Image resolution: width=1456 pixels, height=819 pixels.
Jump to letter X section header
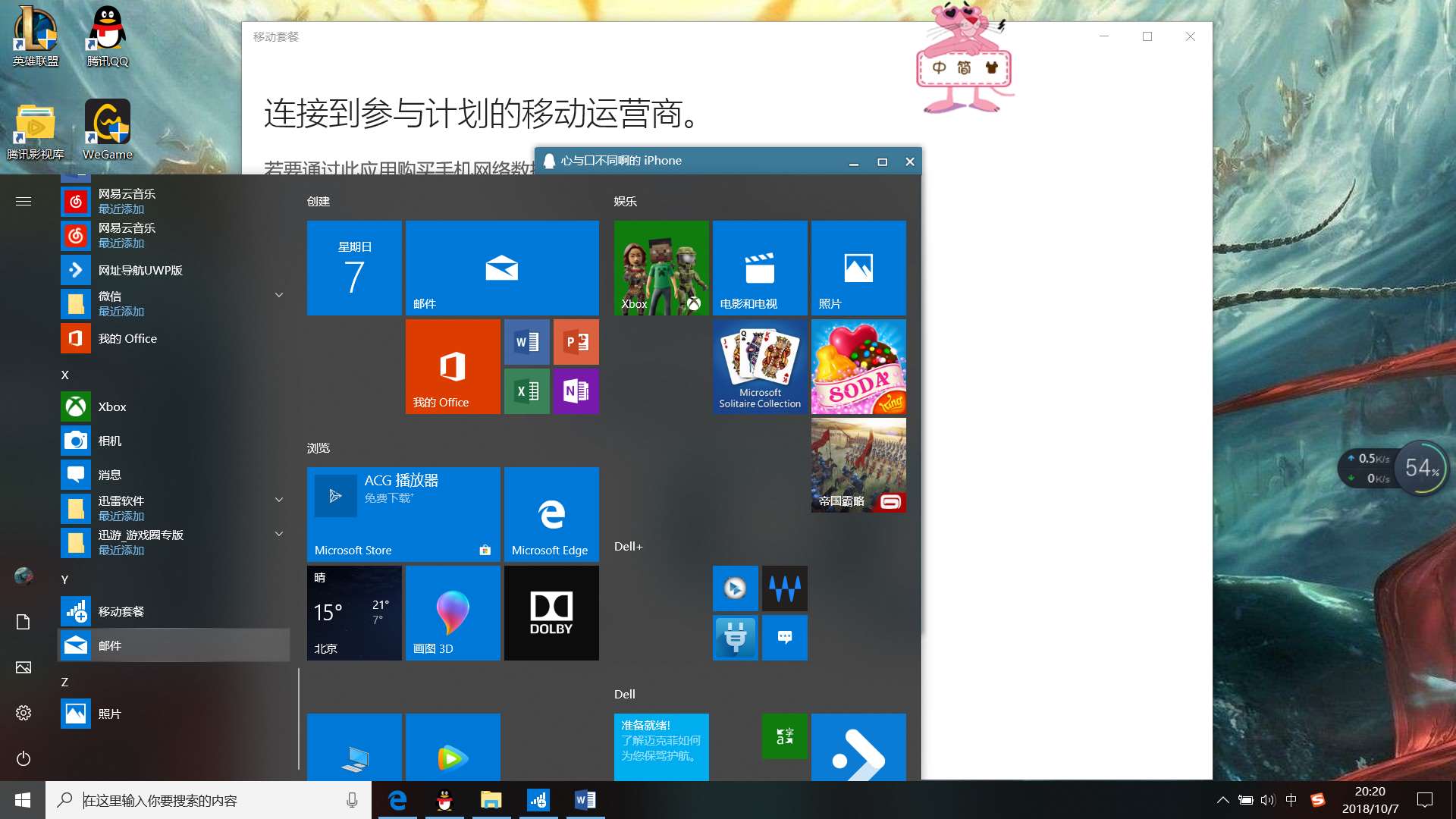coord(65,375)
